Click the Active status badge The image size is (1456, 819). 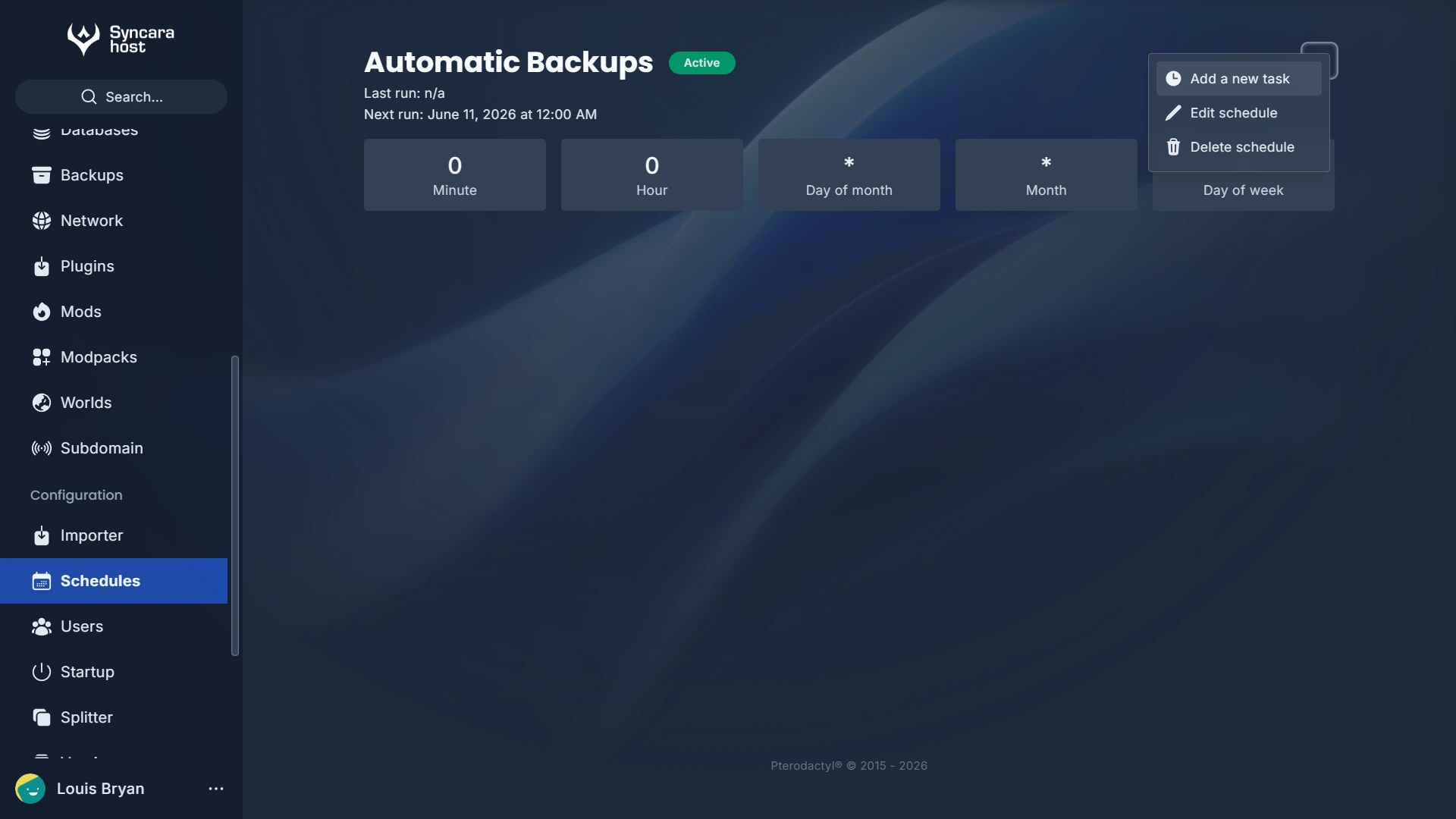pos(702,63)
